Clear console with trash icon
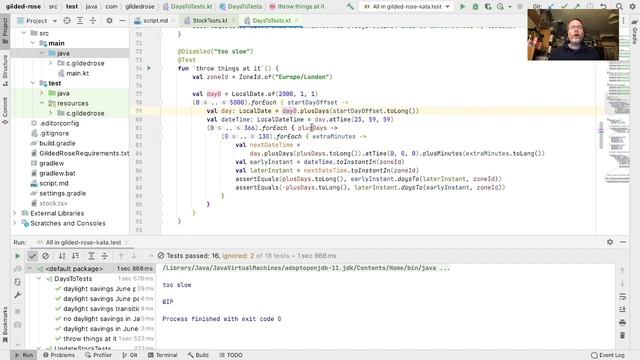The image size is (640, 360). (x=622, y=336)
